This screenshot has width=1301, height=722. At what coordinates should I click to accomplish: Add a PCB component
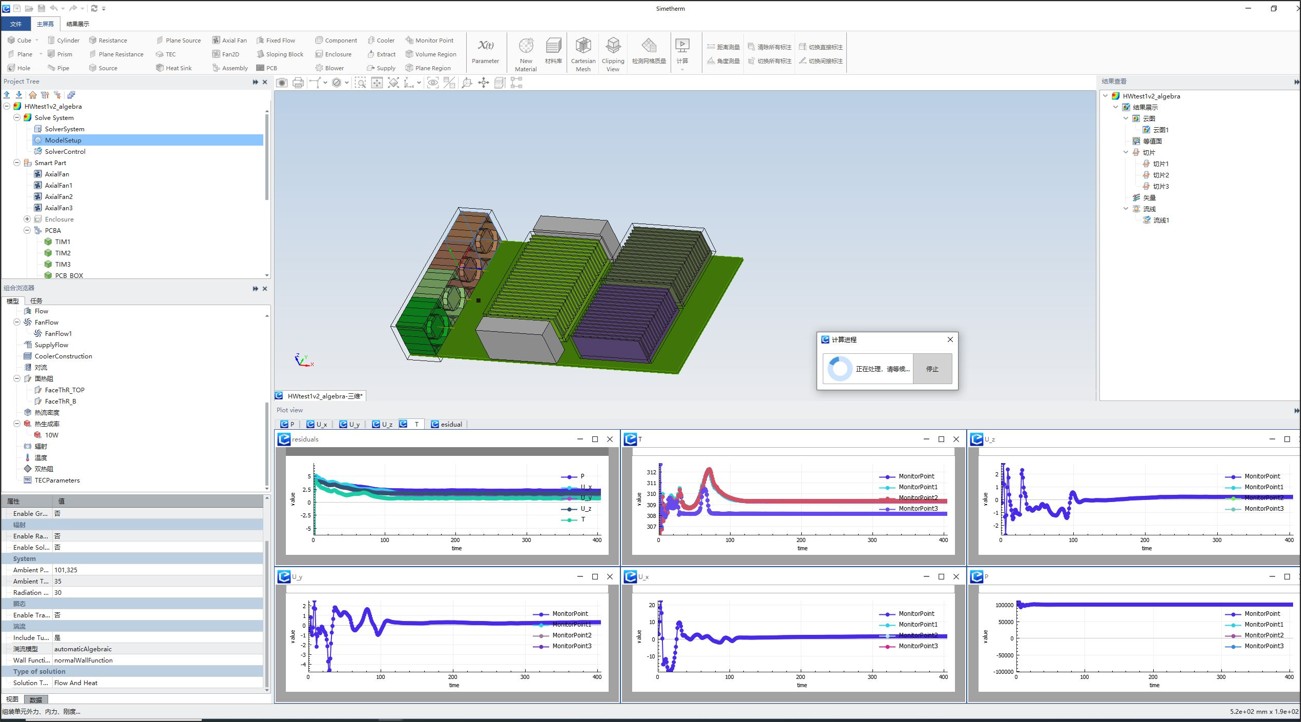click(x=266, y=68)
